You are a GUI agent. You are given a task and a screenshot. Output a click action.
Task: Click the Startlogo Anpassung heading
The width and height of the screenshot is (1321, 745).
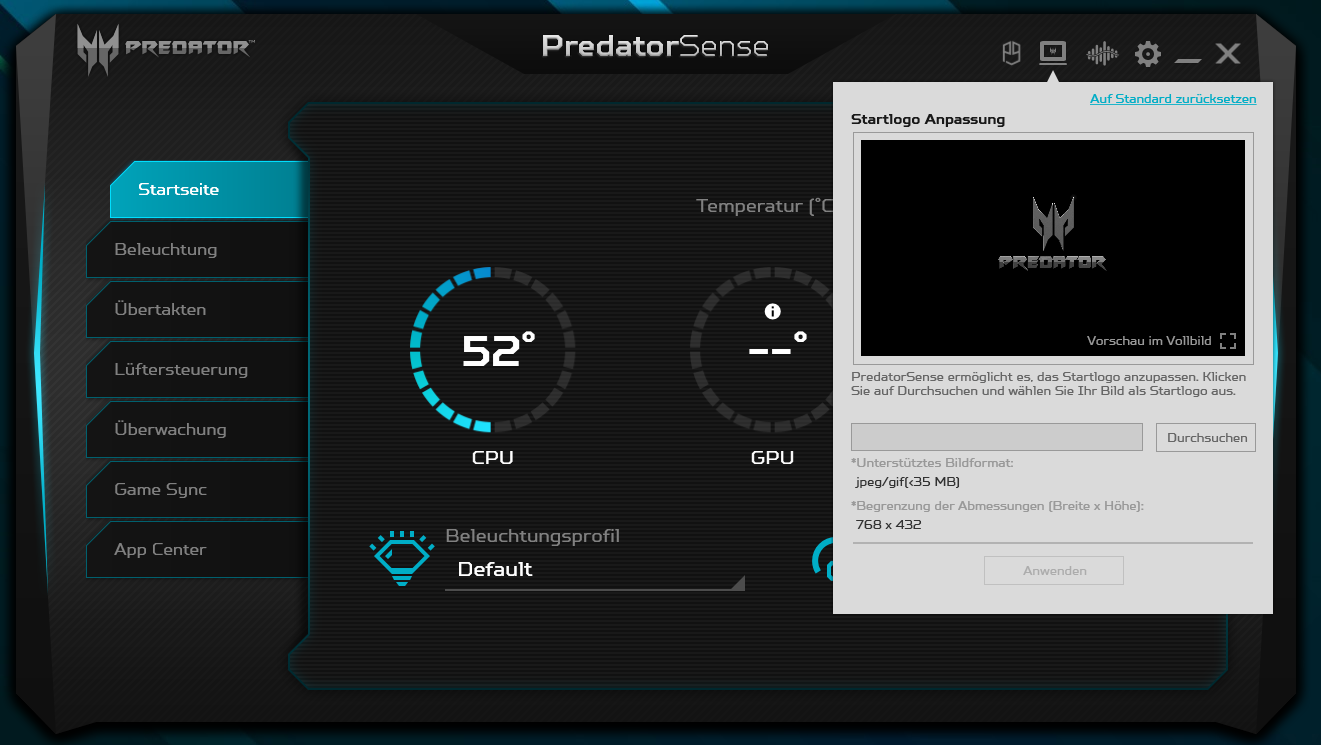click(928, 119)
